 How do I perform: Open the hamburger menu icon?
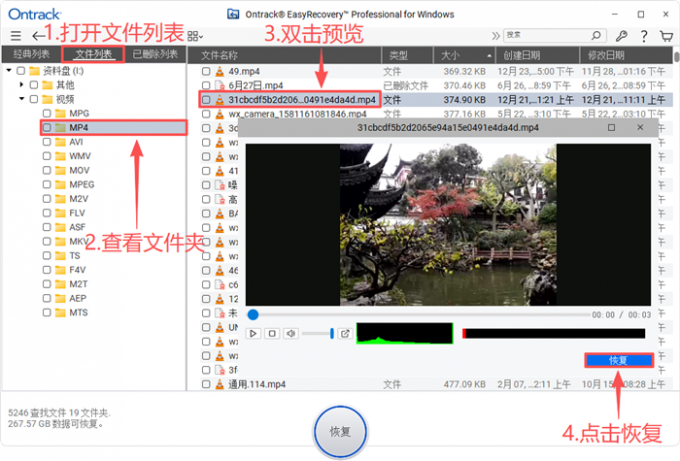(x=16, y=36)
